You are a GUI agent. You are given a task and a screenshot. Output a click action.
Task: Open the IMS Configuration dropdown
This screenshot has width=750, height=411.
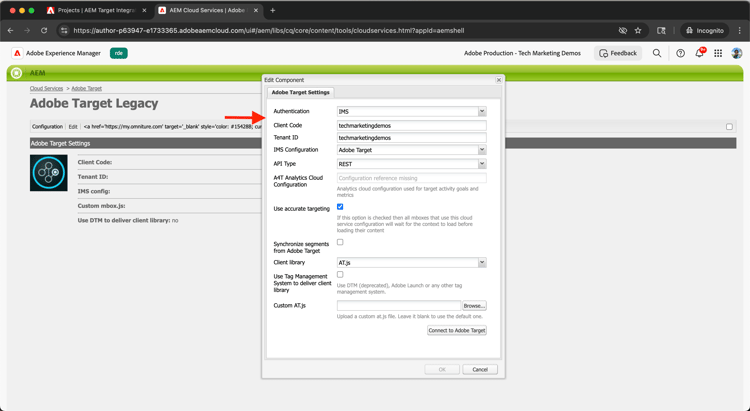tap(482, 150)
